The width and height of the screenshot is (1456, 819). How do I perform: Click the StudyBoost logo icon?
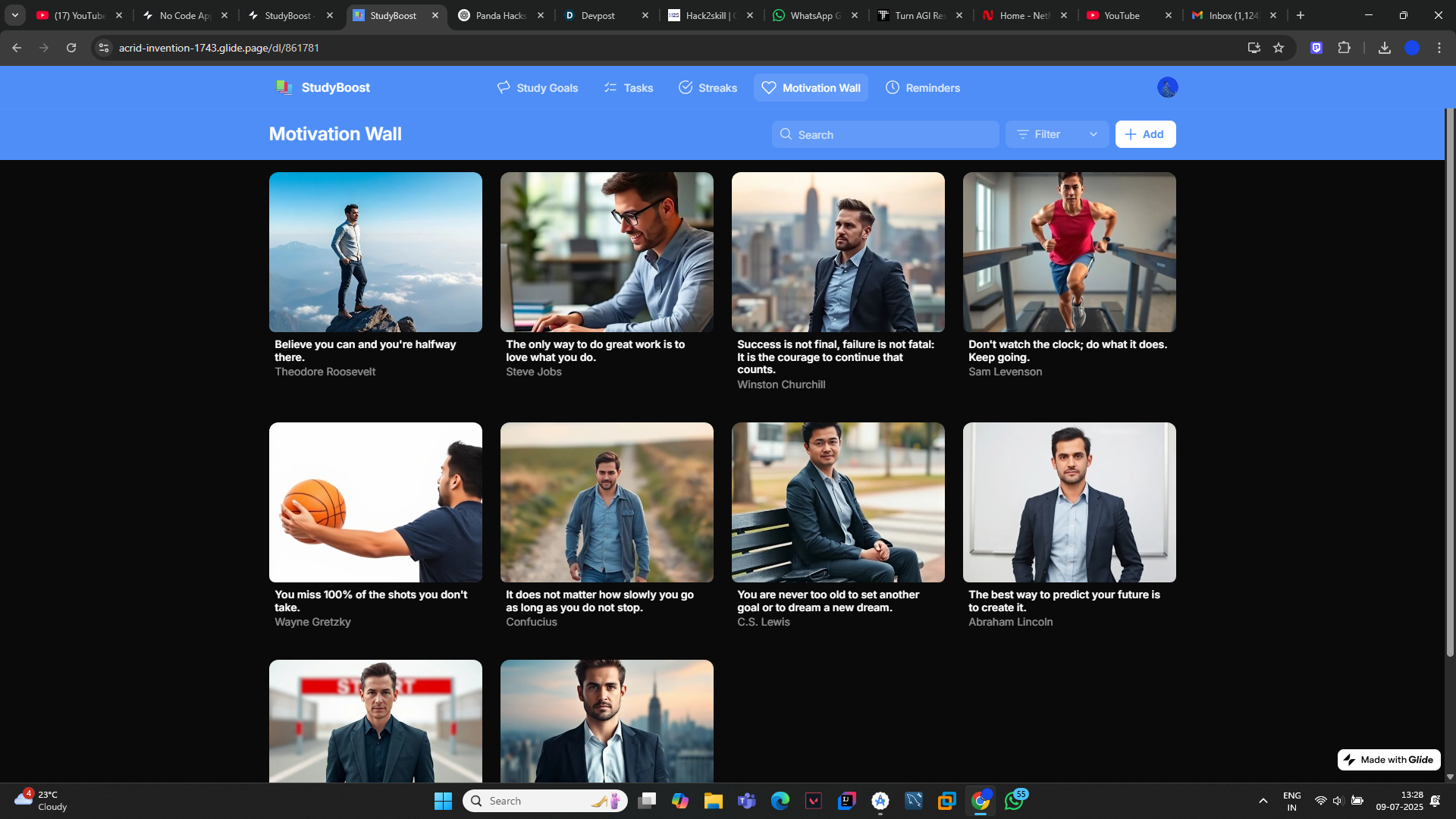click(x=284, y=88)
